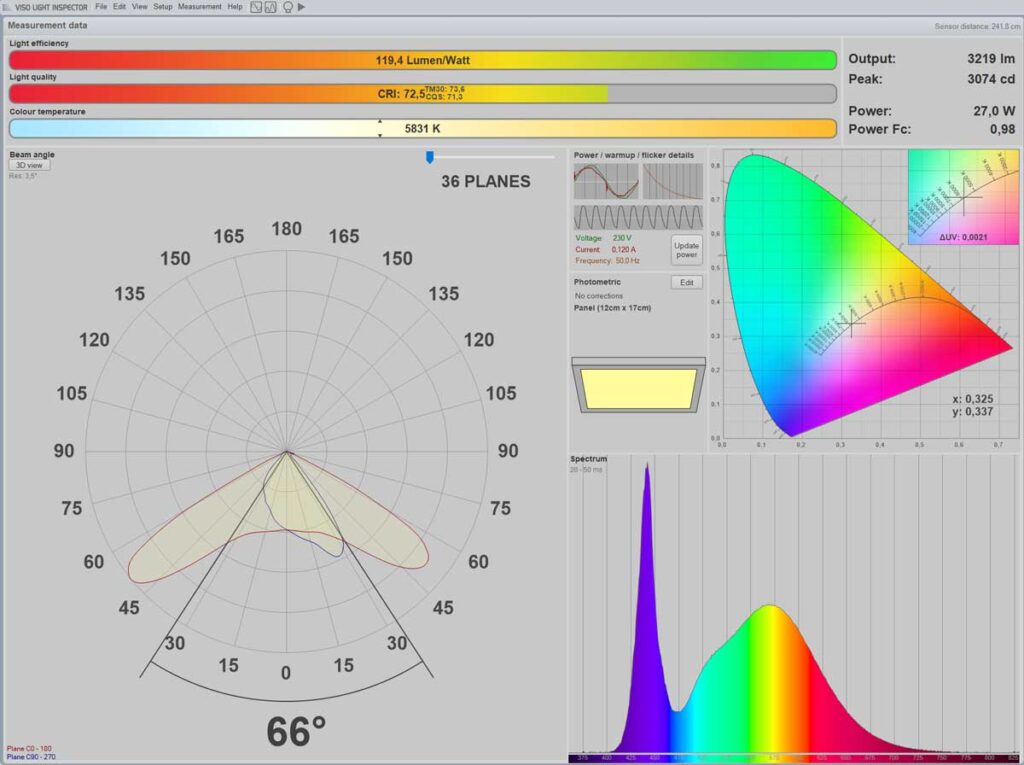Start a measurement using the play arrow icon
The height and width of the screenshot is (765, 1024).
[x=302, y=7]
